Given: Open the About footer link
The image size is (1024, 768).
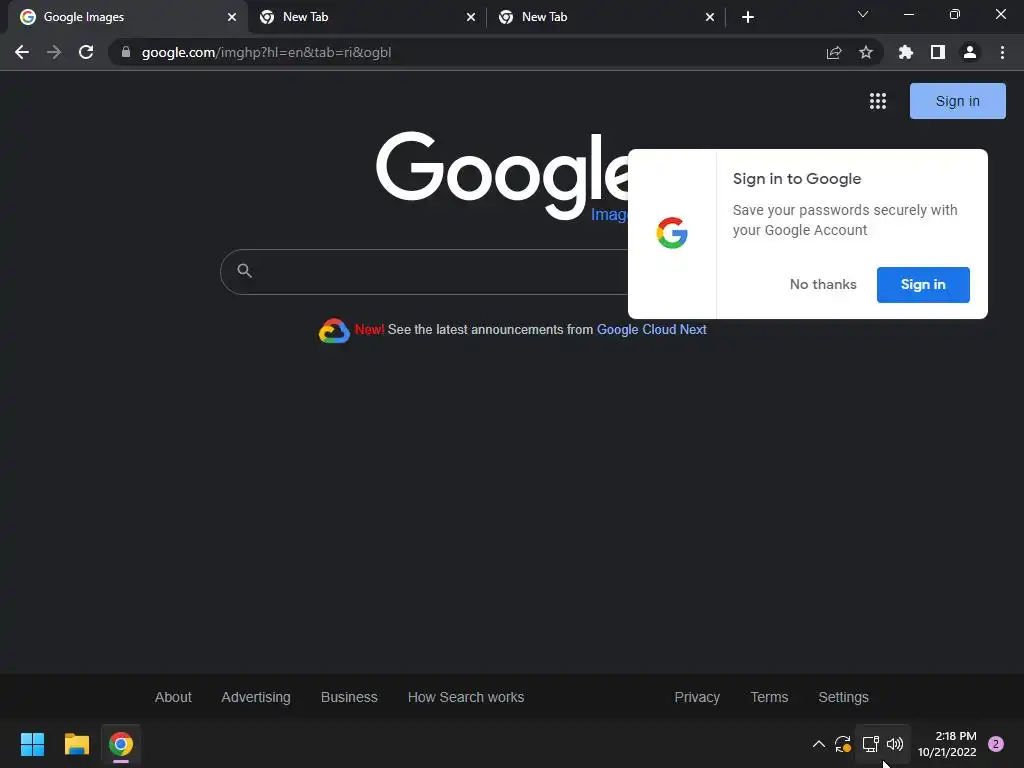Looking at the screenshot, I should tap(173, 697).
